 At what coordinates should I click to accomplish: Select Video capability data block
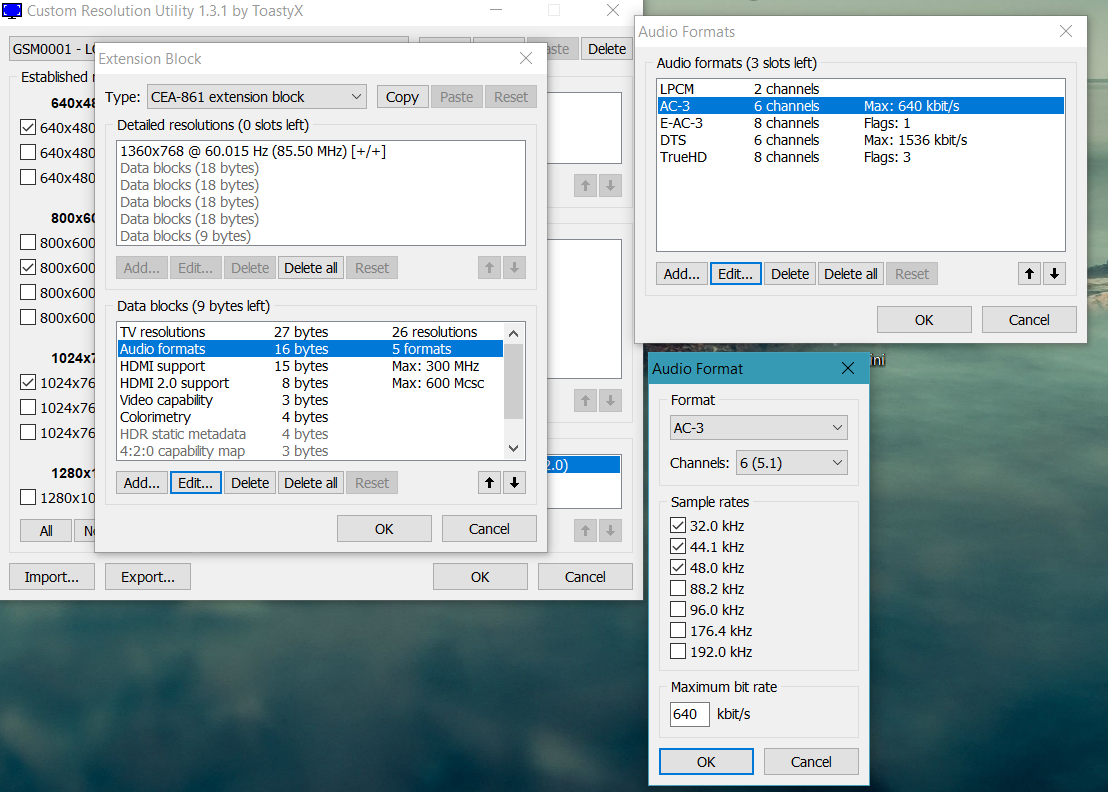tap(310, 400)
